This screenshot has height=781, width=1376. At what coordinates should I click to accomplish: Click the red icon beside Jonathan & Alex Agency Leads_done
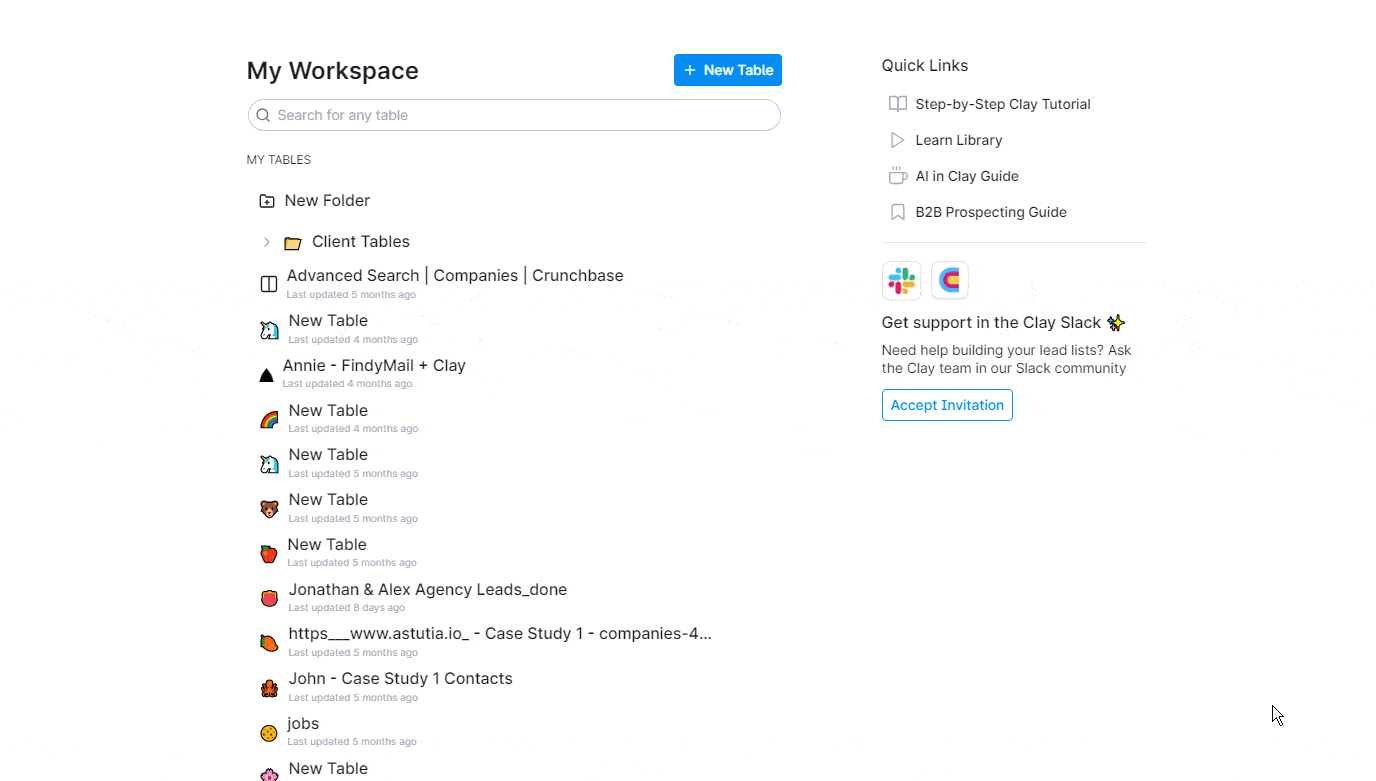click(269, 598)
